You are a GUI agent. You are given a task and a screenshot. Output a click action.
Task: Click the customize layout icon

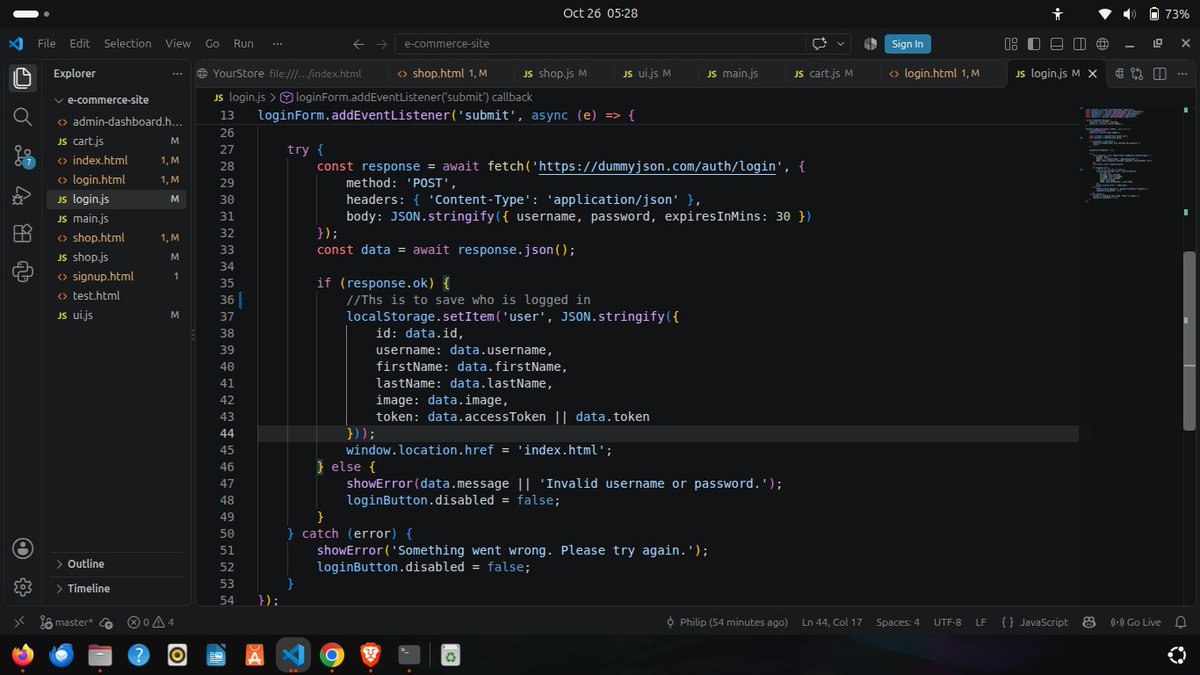point(1010,44)
